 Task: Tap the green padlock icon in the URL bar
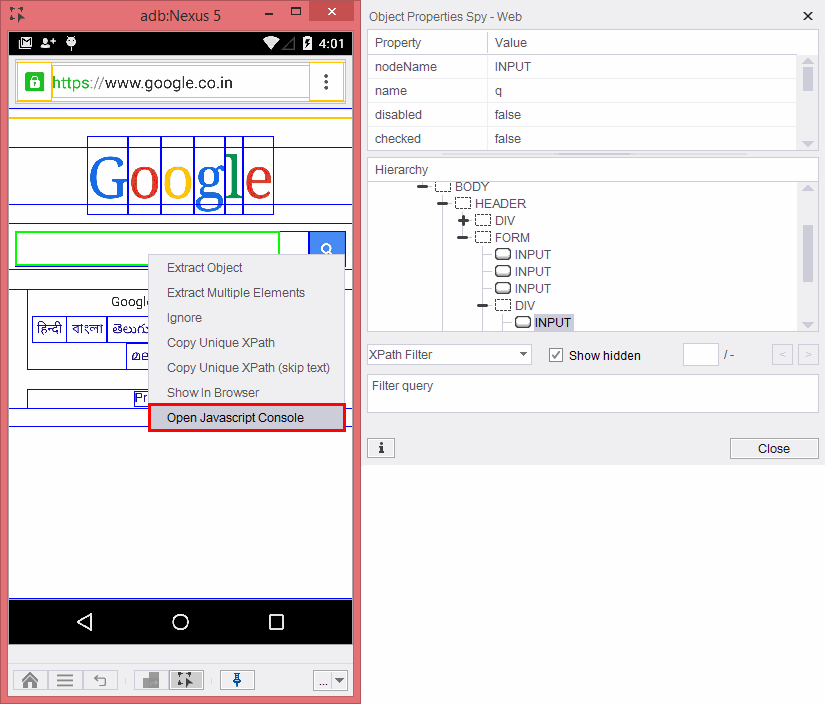[34, 82]
